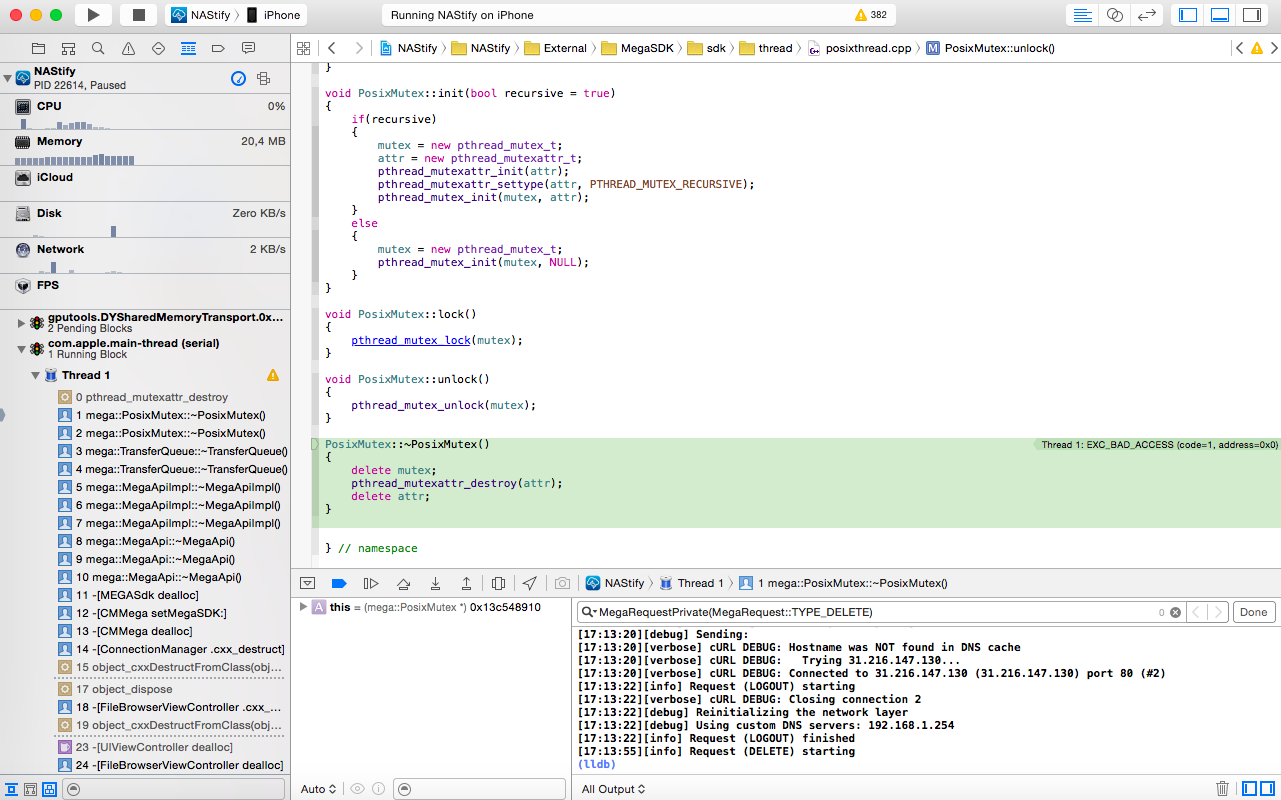Select frame 8 mega::MegaApi::~MegaApi()
This screenshot has width=1281, height=800.
tap(147, 541)
